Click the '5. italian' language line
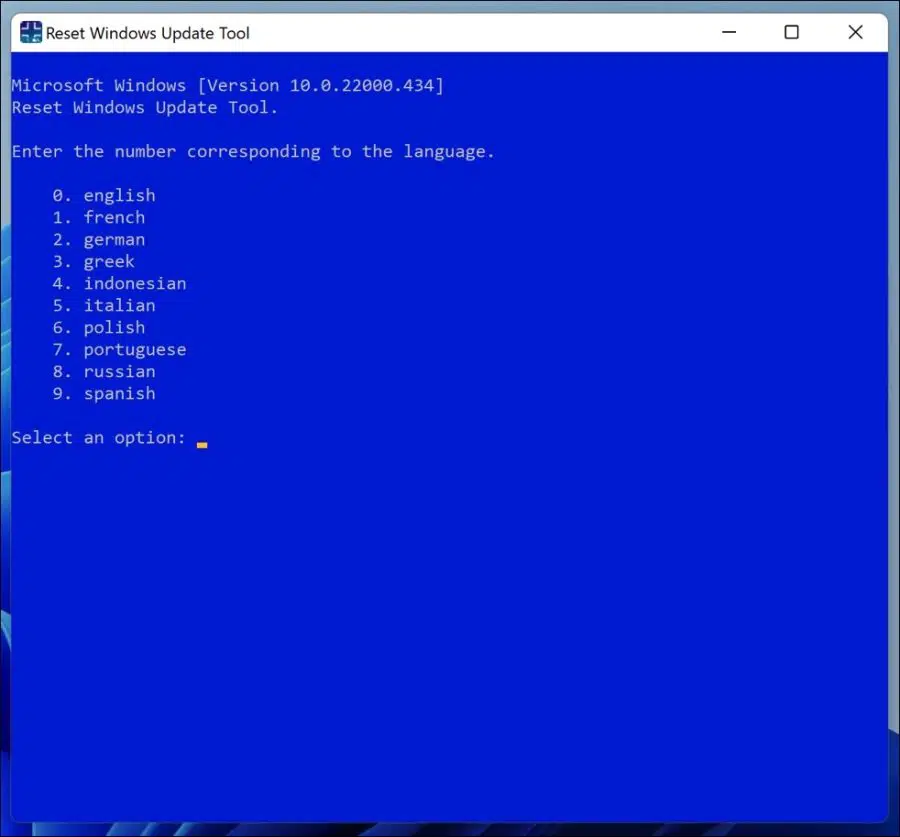The height and width of the screenshot is (837, 900). click(x=104, y=305)
